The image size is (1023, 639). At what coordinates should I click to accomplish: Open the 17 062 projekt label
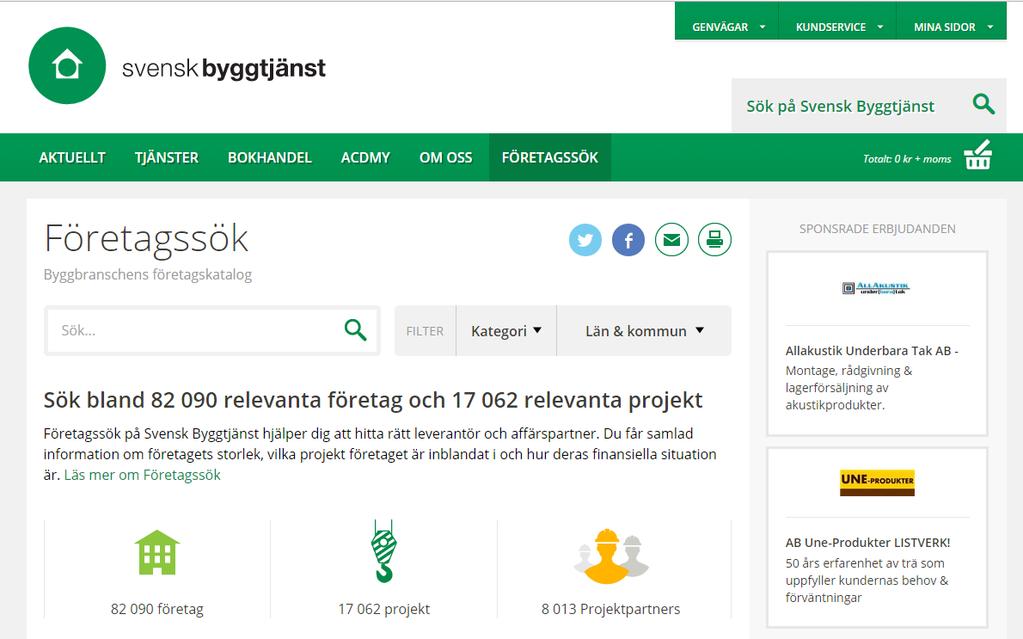384,609
